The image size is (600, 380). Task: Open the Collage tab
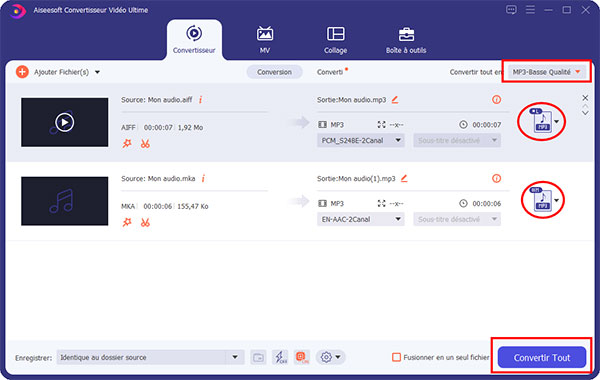(336, 40)
